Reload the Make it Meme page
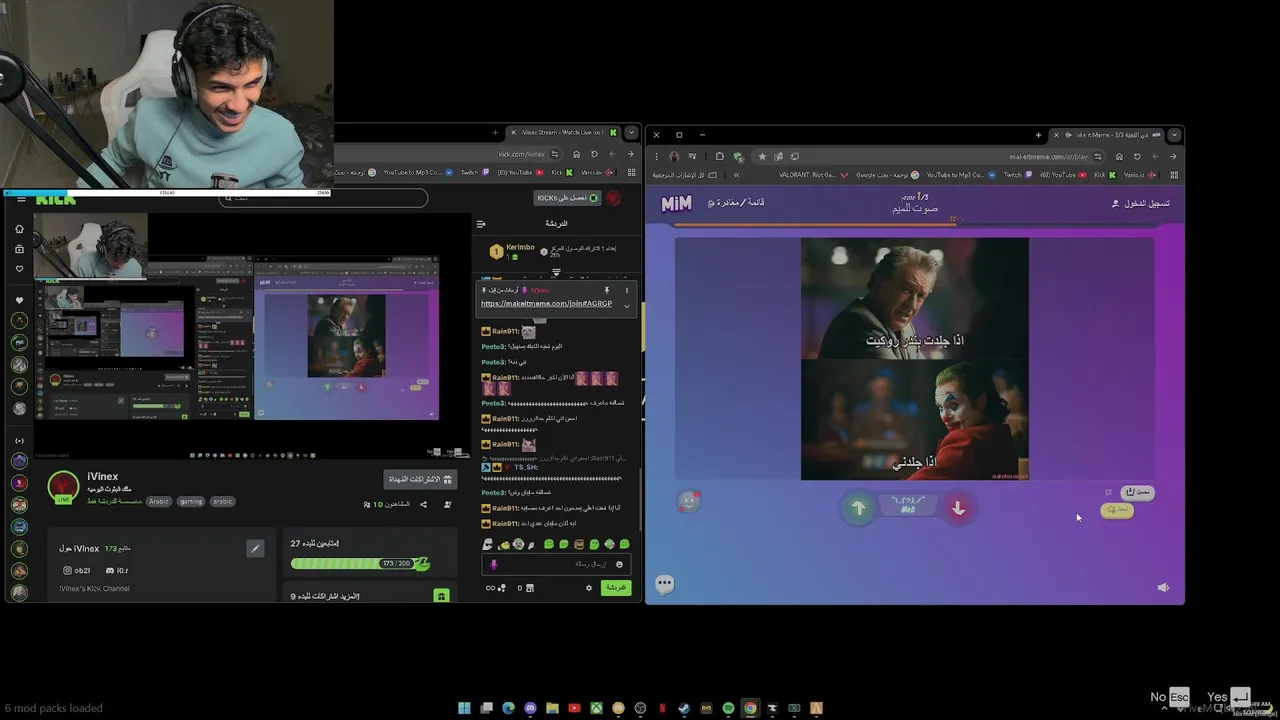The height and width of the screenshot is (720, 1280). tap(1137, 156)
